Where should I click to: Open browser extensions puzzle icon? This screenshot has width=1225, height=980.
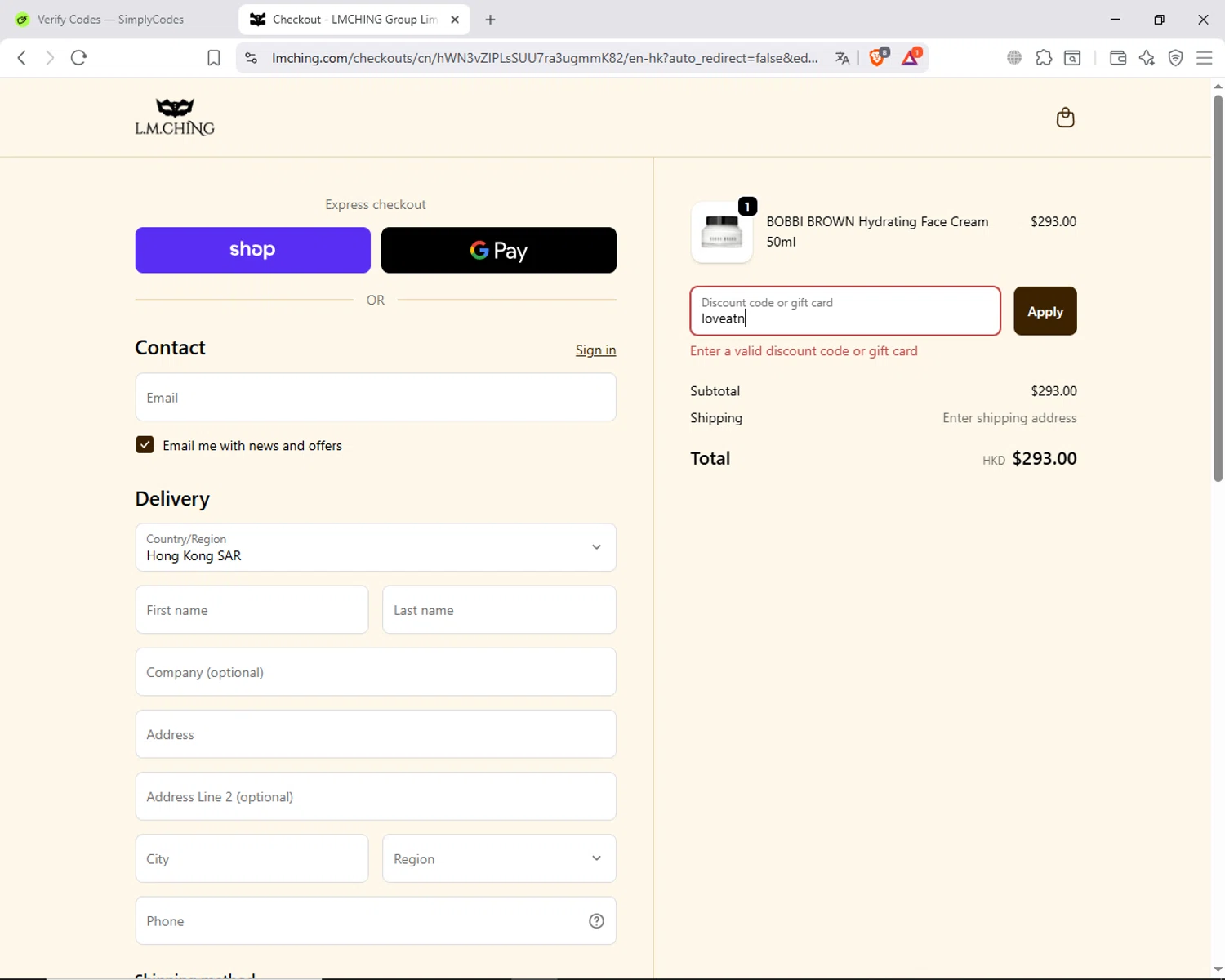1044,58
